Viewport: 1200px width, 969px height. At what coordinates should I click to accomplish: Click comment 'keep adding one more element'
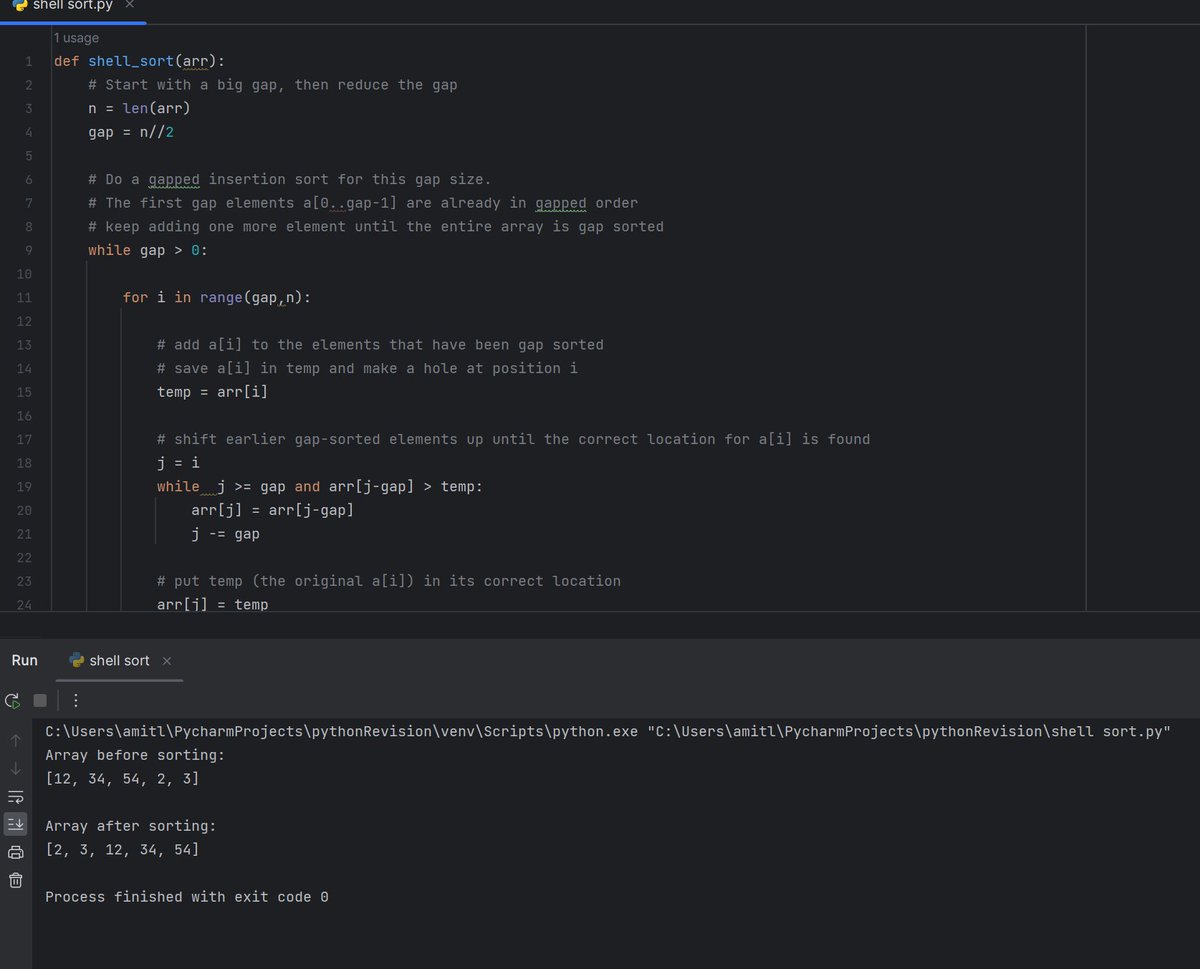pos(376,227)
